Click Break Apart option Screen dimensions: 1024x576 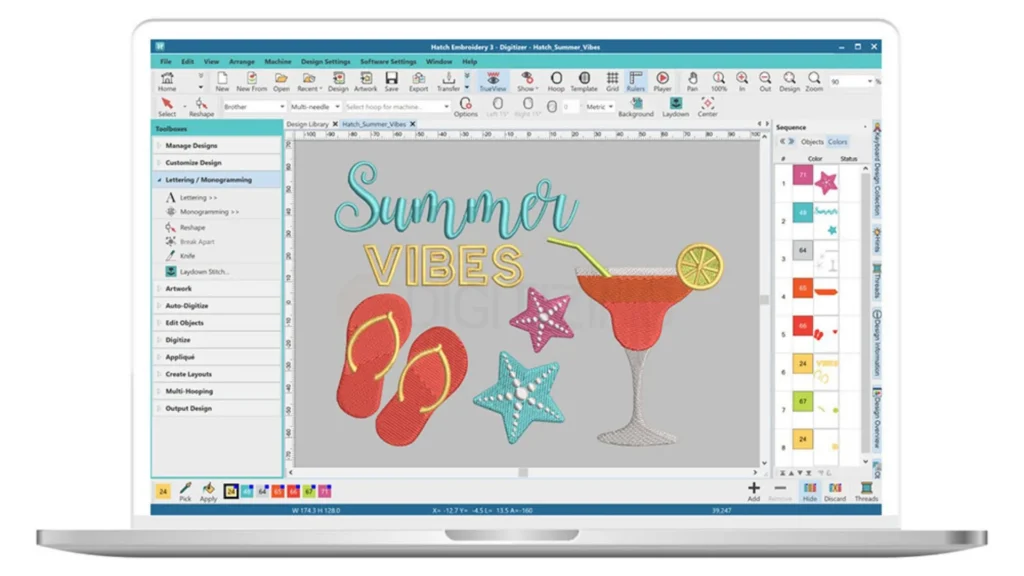click(189, 242)
